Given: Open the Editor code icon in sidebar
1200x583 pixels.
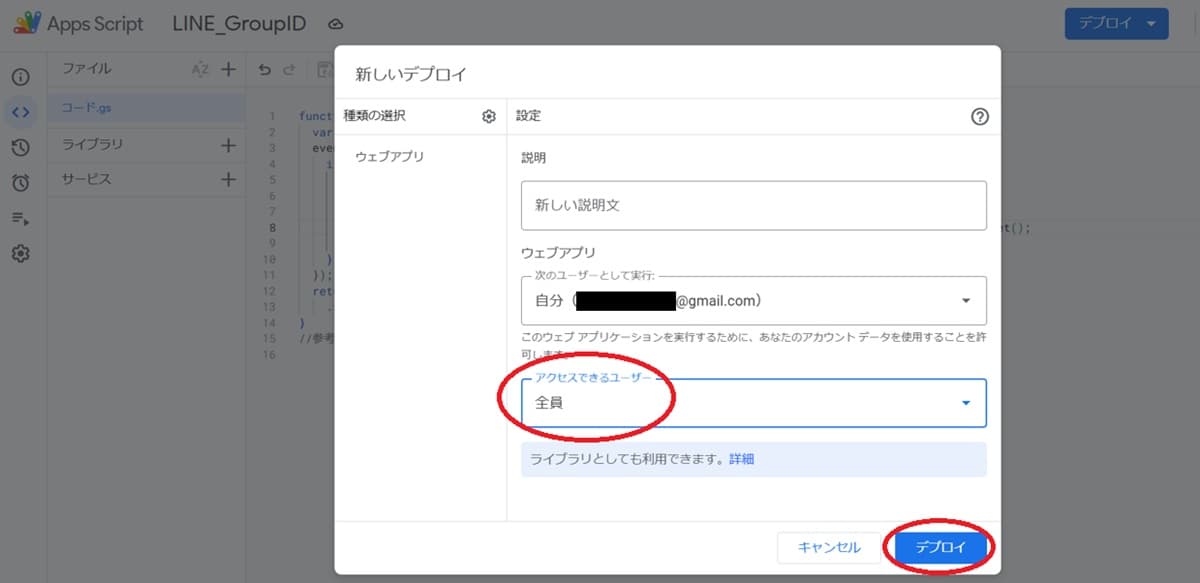Looking at the screenshot, I should (20, 112).
